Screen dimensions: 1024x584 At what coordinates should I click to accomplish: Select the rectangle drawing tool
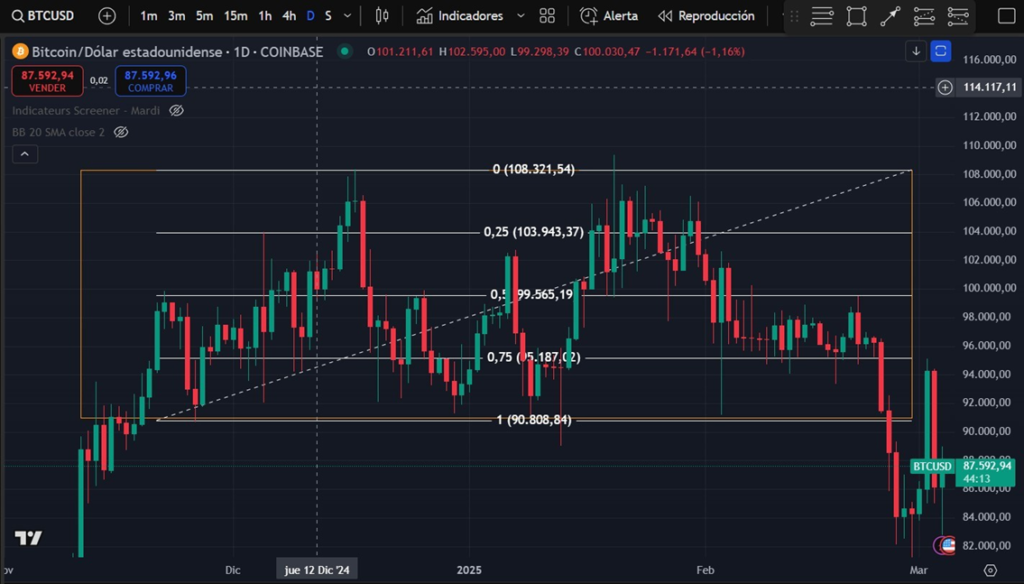click(856, 16)
